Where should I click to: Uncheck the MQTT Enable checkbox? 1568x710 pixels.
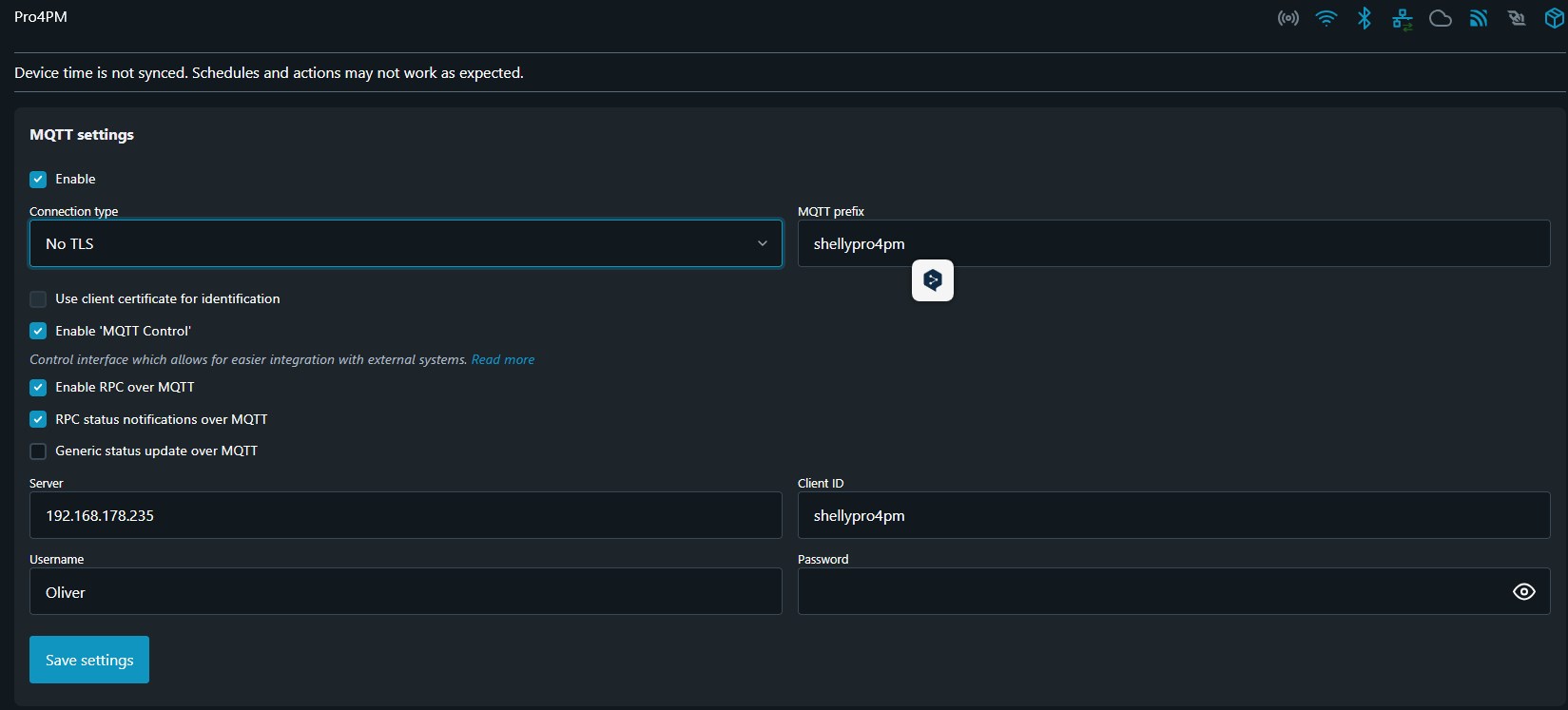coord(38,180)
